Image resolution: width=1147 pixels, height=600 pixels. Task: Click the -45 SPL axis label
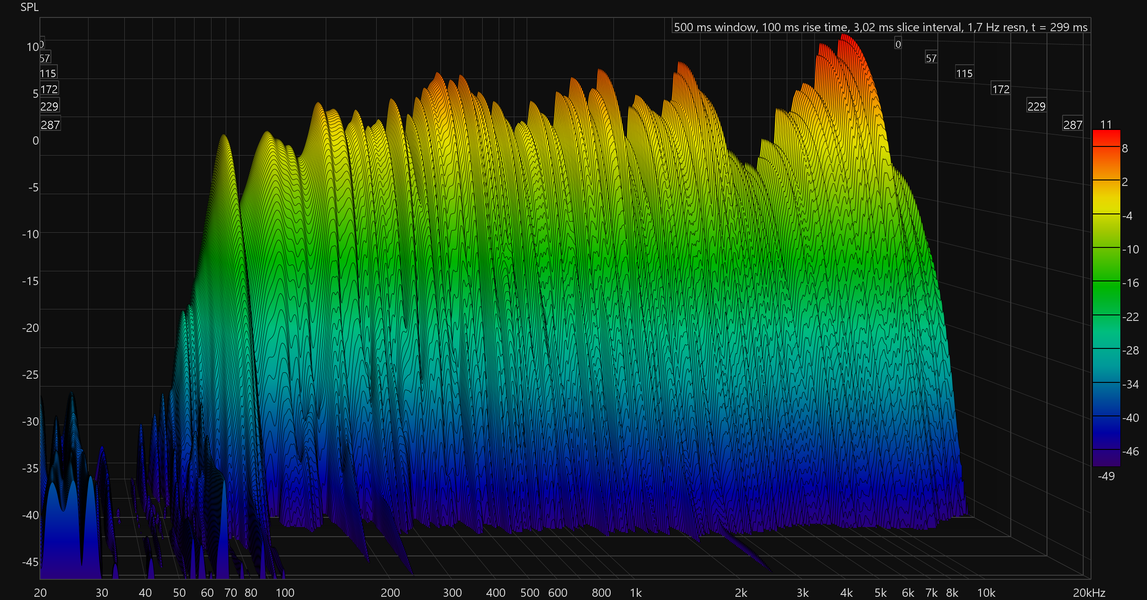[x=30, y=562]
